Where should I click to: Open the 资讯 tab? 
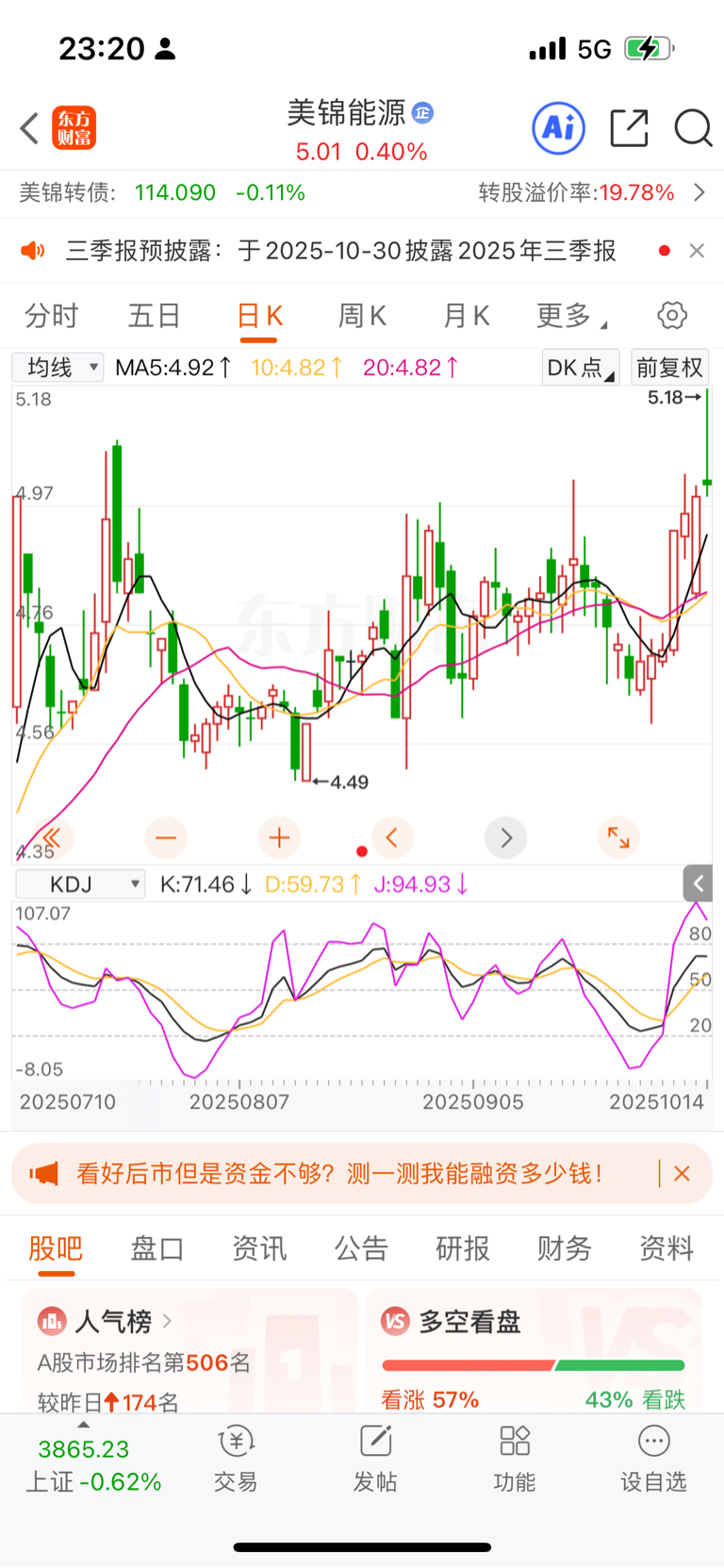click(x=259, y=1247)
